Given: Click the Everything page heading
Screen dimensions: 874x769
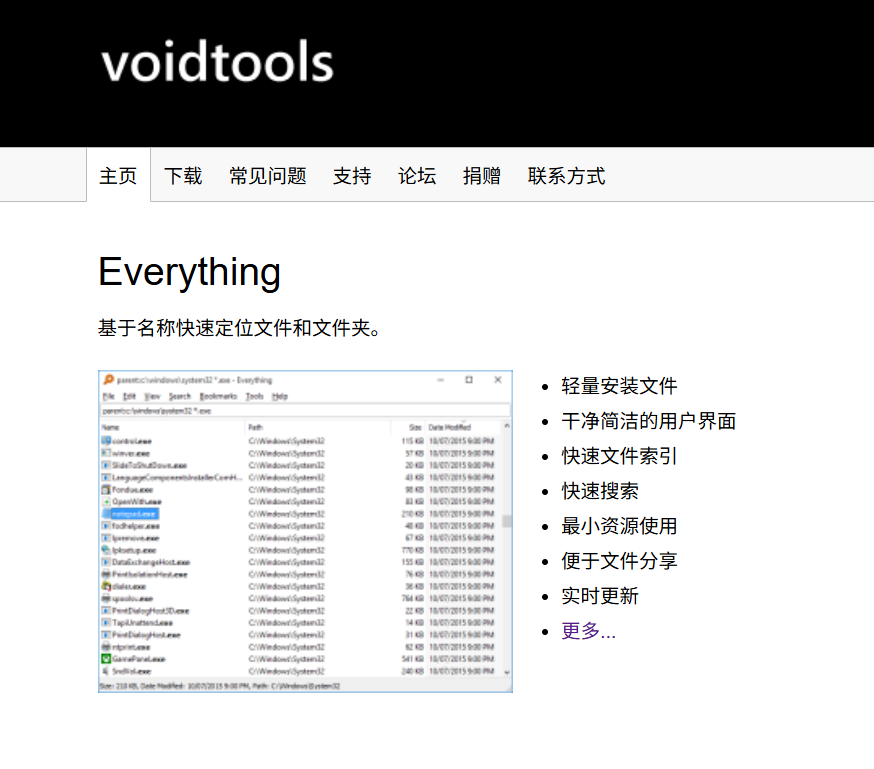Looking at the screenshot, I should [x=190, y=272].
